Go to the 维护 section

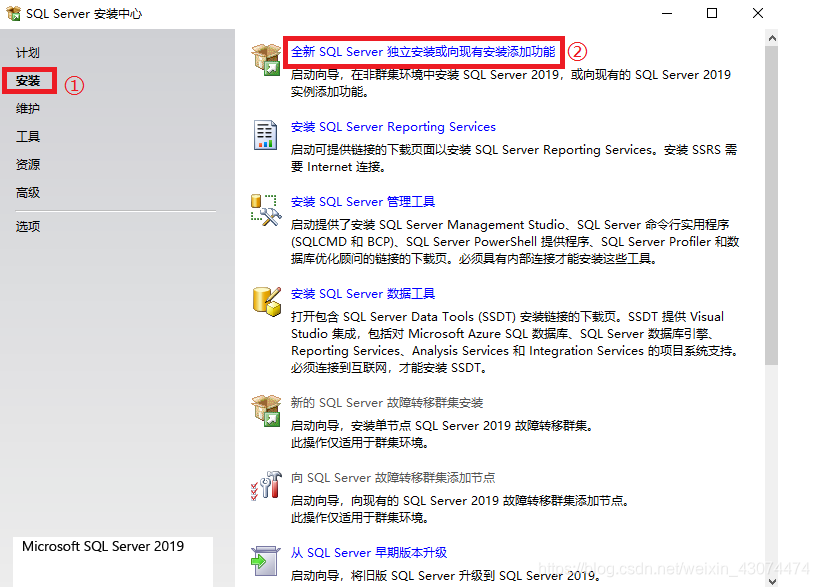[28, 109]
